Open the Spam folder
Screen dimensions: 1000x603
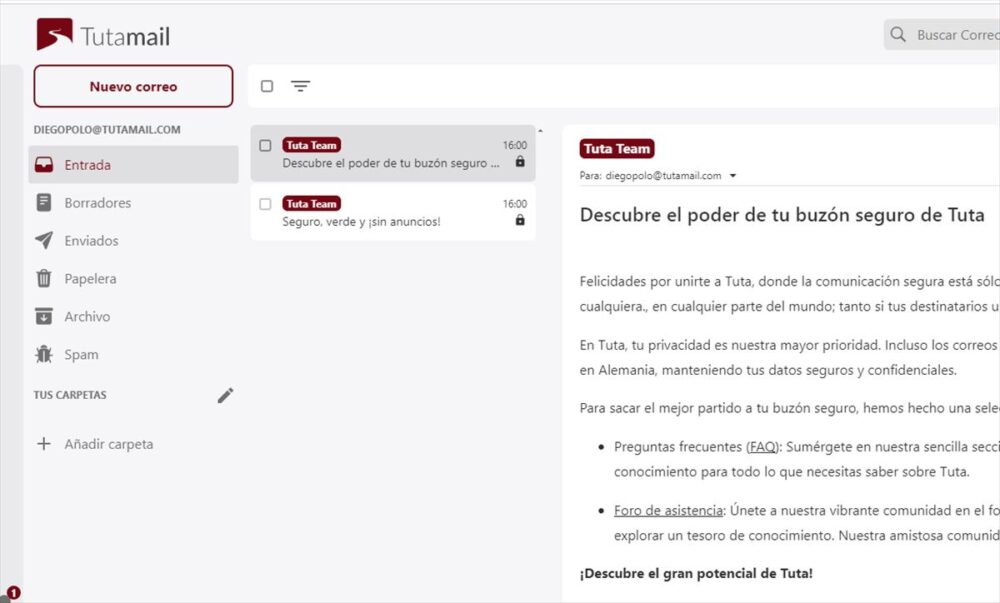133,354
